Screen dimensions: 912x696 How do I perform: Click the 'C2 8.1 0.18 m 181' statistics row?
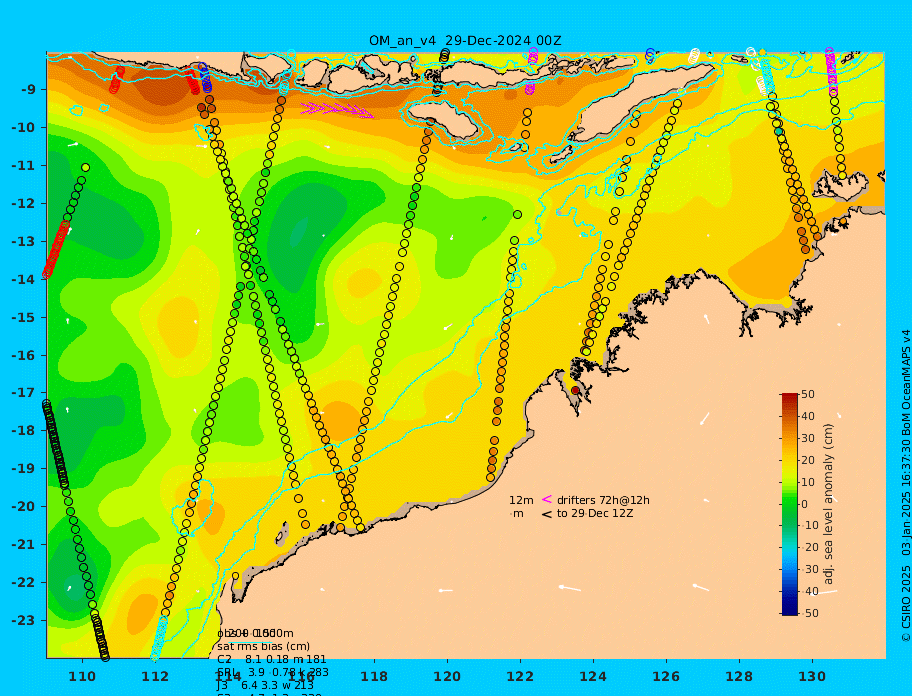coord(272,659)
